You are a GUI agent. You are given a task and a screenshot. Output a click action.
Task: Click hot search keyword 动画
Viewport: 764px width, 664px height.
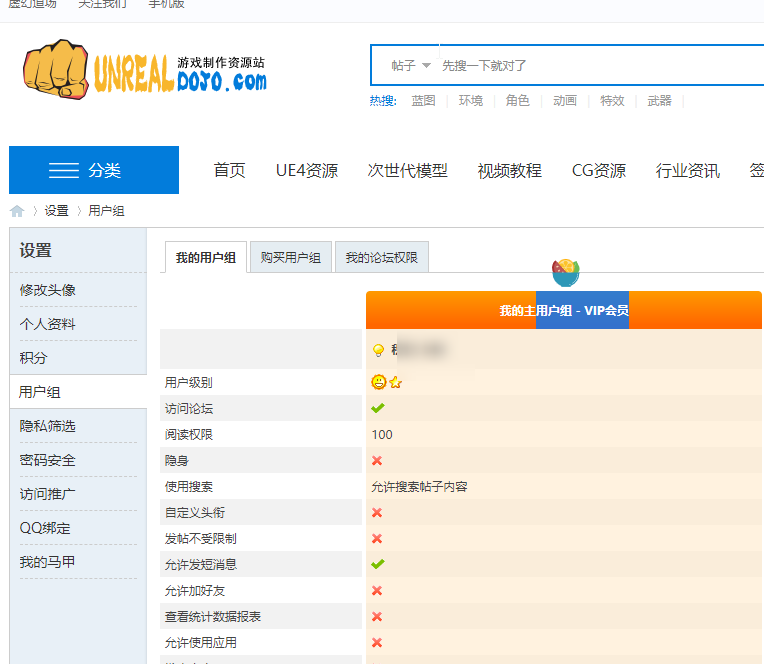coord(565,101)
